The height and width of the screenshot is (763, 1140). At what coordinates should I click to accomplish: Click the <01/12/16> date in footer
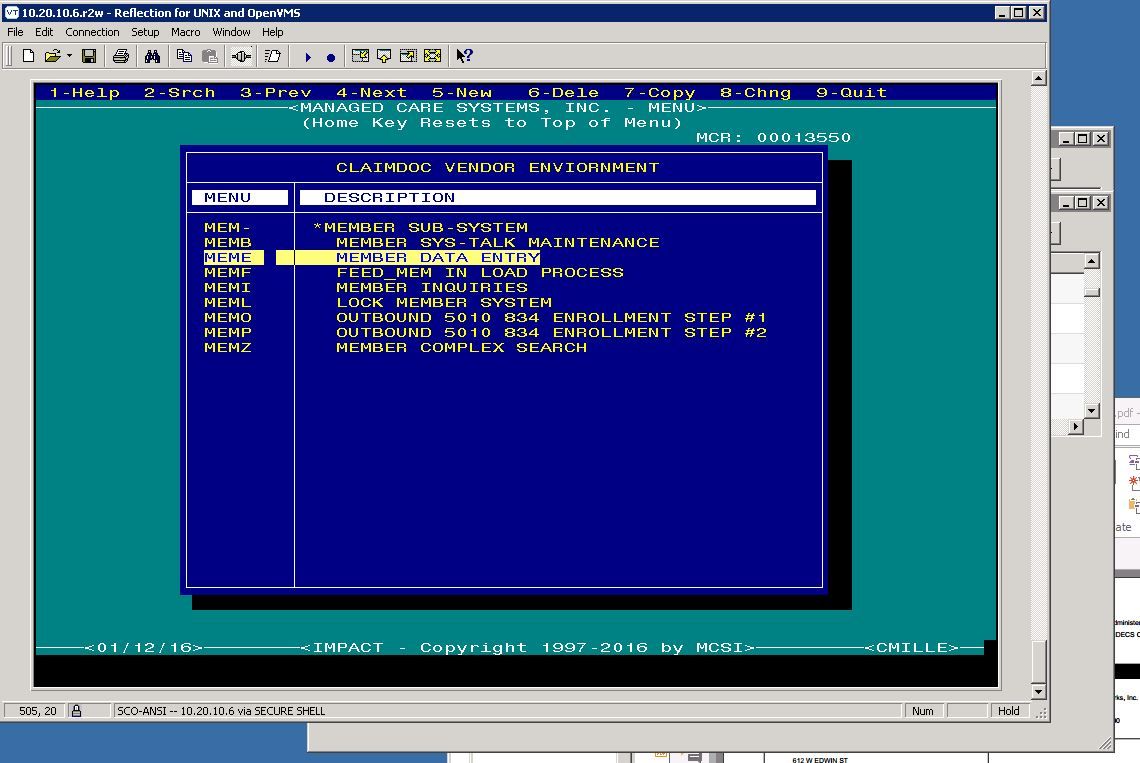pos(143,647)
